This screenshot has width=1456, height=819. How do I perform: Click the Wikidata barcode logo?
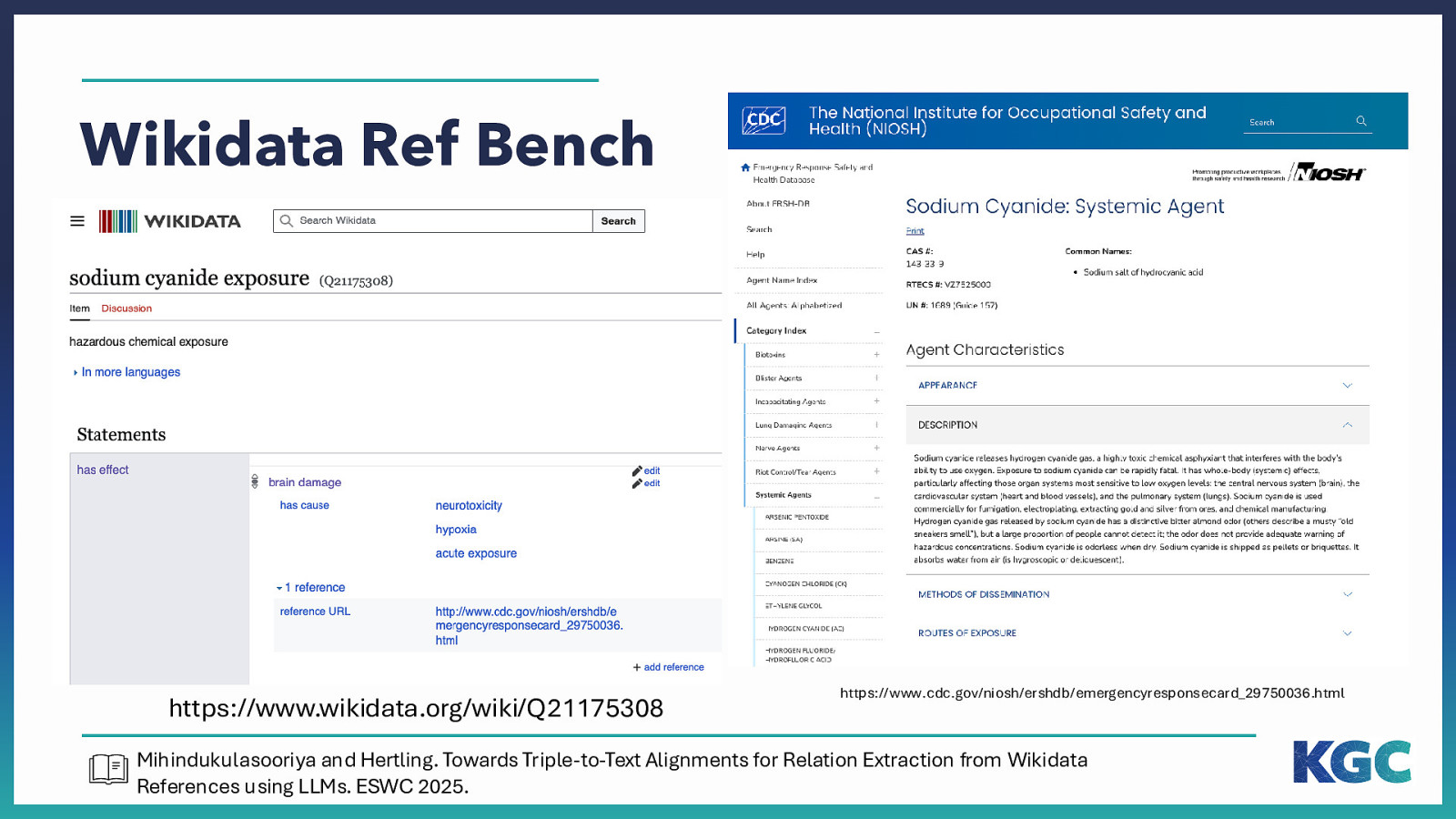point(118,221)
